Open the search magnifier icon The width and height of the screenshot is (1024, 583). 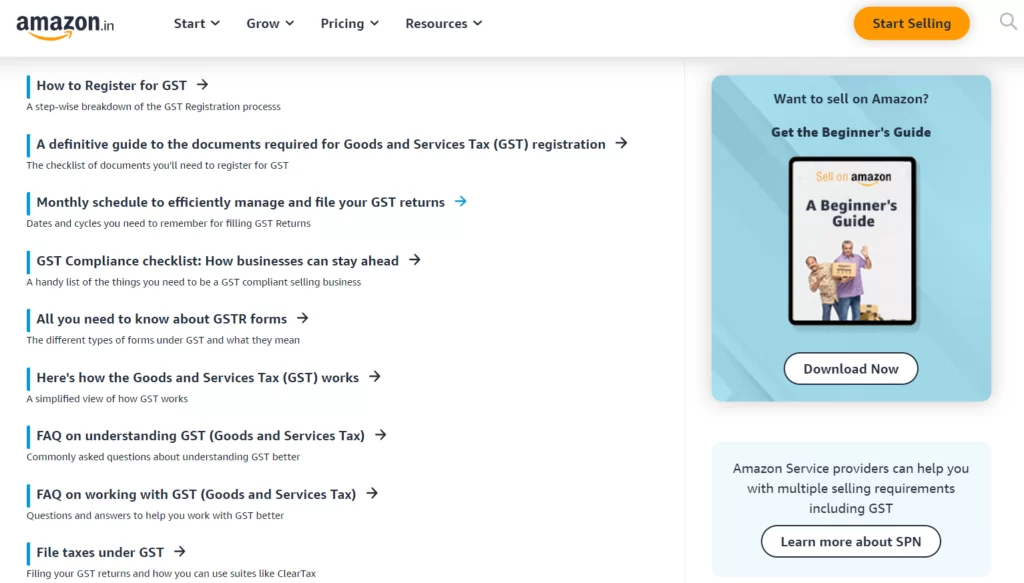point(1008,22)
